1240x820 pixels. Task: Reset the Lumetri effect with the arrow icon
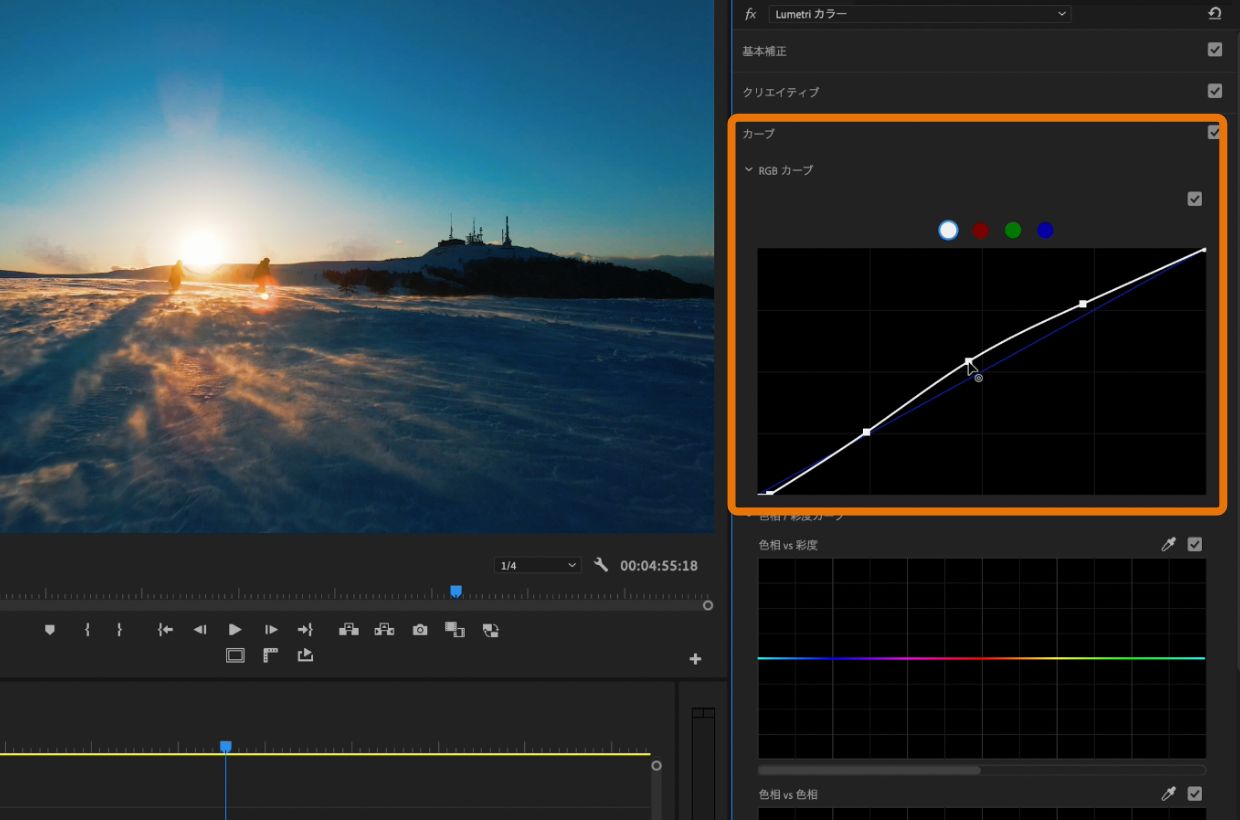coord(1215,14)
